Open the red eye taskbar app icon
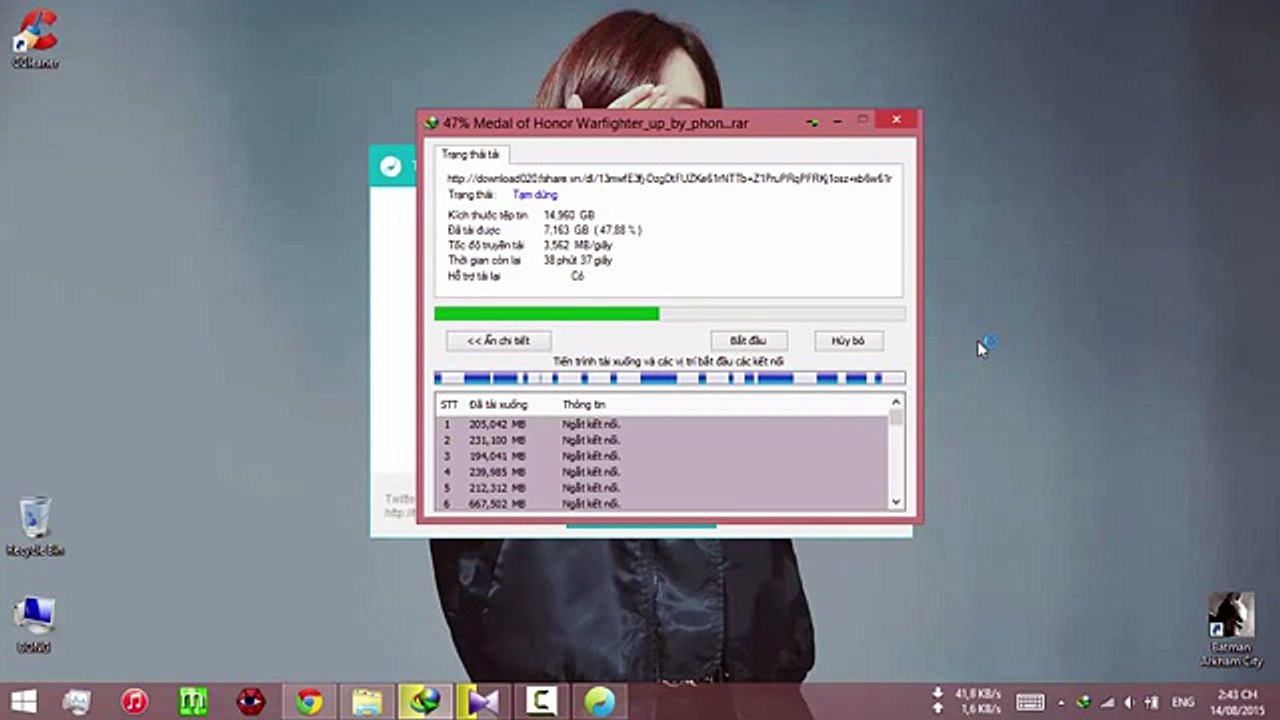 click(x=251, y=701)
